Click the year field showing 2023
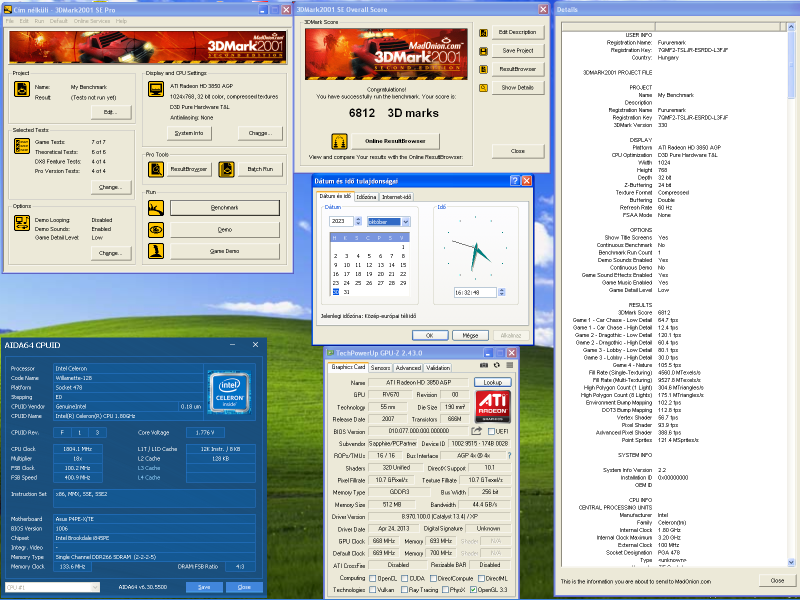The image size is (800, 600). (x=341, y=221)
